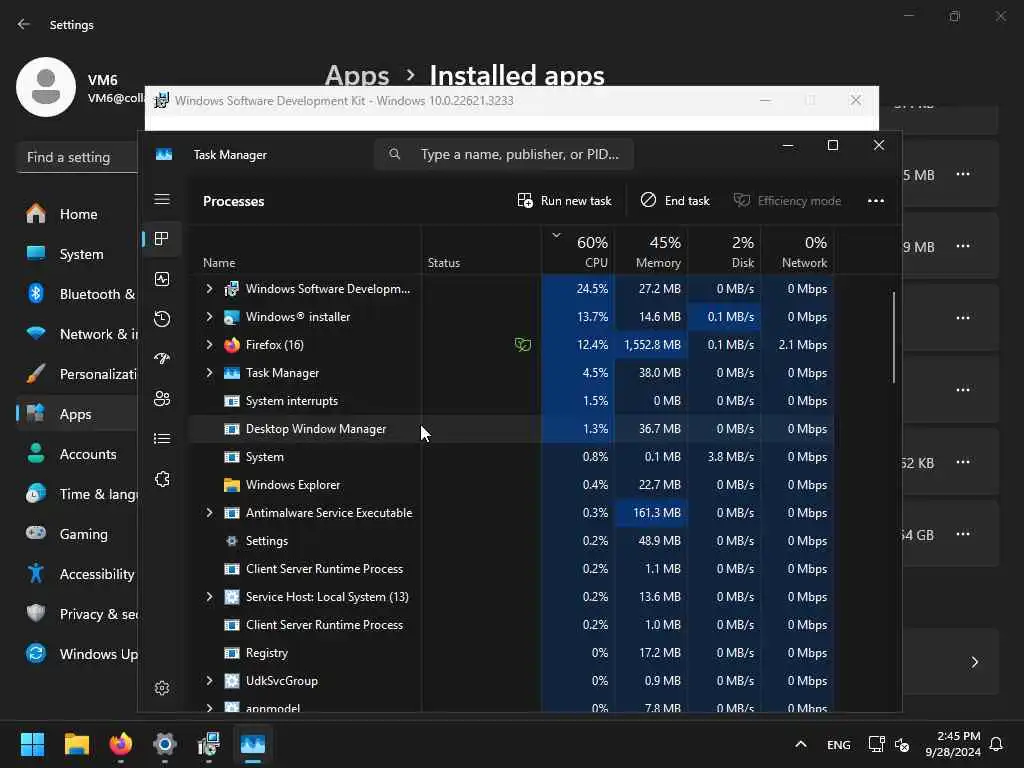Open File Explorer from taskbar
The image size is (1024, 768).
click(76, 744)
